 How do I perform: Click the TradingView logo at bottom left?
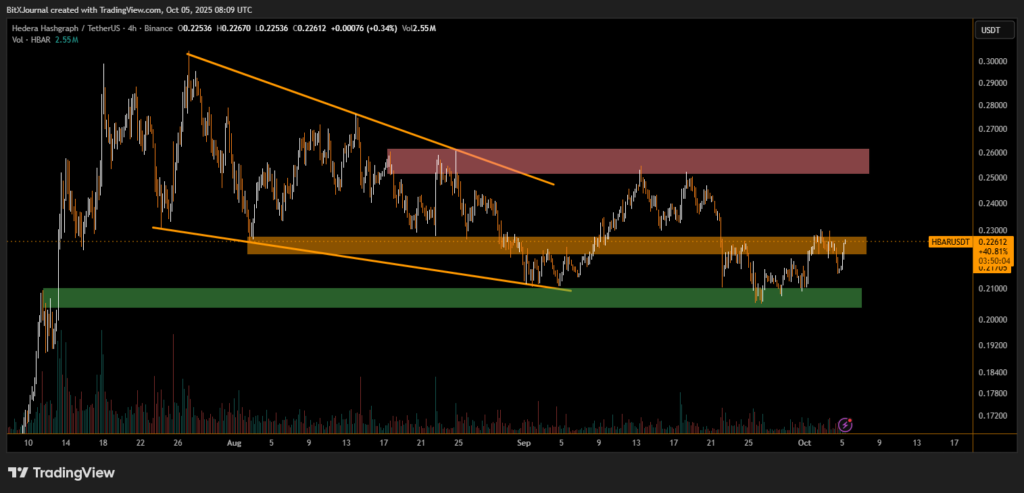[x=61, y=472]
